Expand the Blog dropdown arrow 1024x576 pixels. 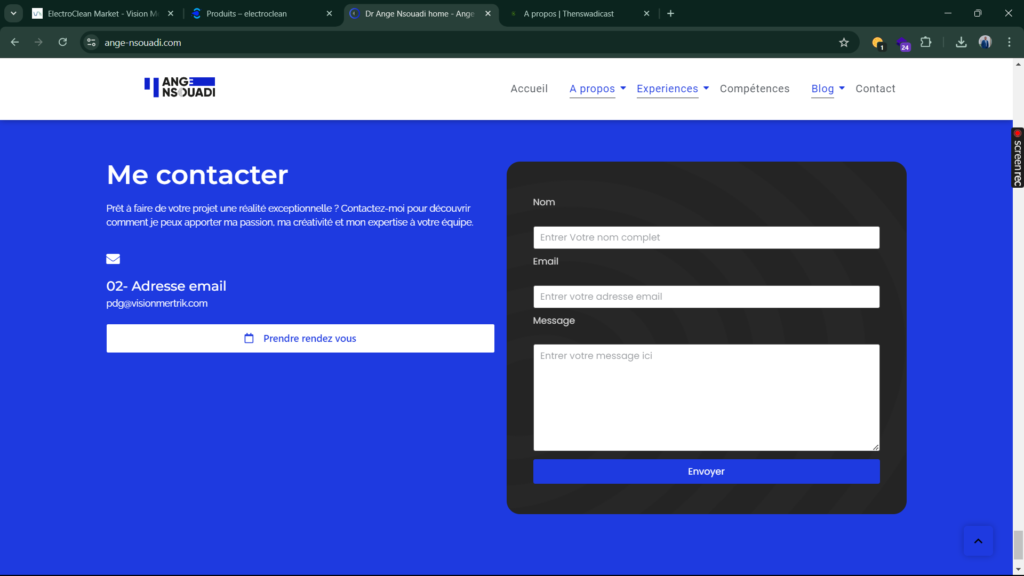(842, 88)
